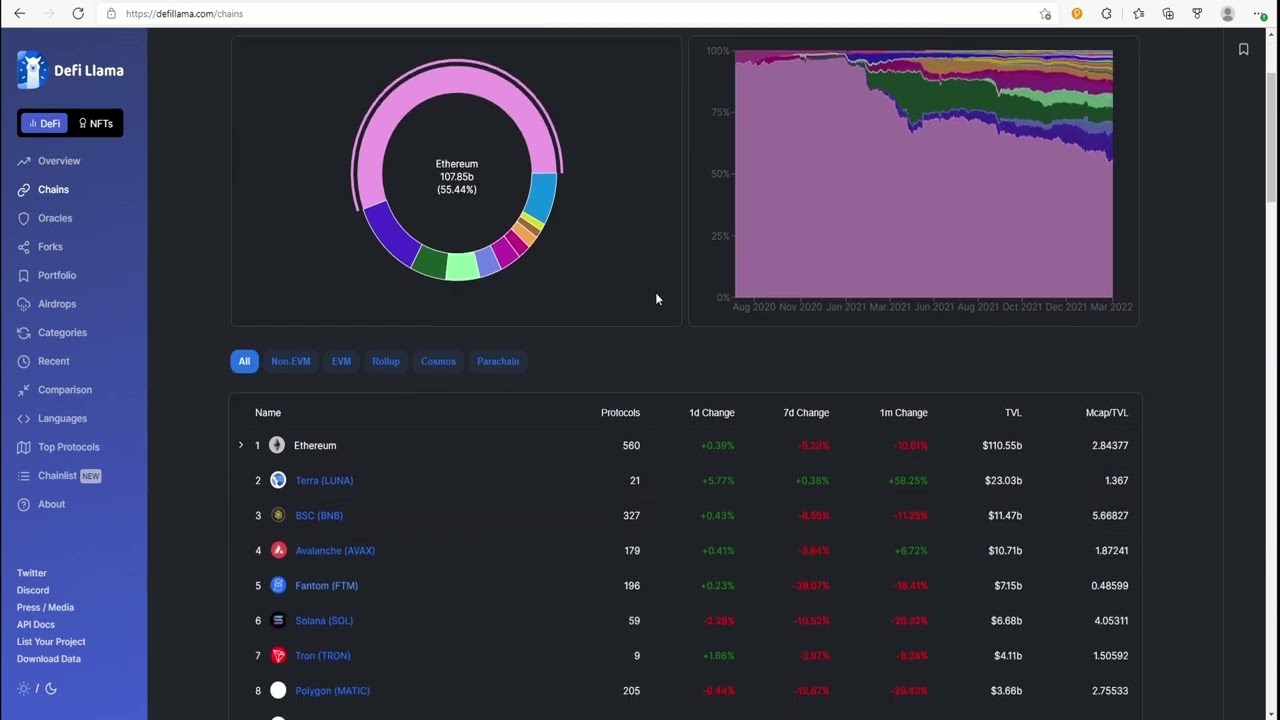Viewport: 1280px width, 720px height.
Task: Select the Parachain filter tab
Action: click(x=498, y=361)
